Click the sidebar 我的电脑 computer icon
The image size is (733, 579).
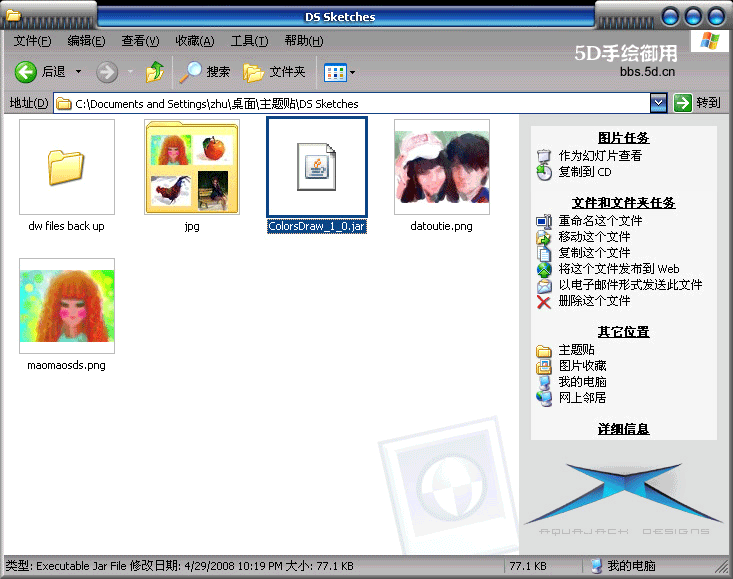pyautogui.click(x=544, y=383)
